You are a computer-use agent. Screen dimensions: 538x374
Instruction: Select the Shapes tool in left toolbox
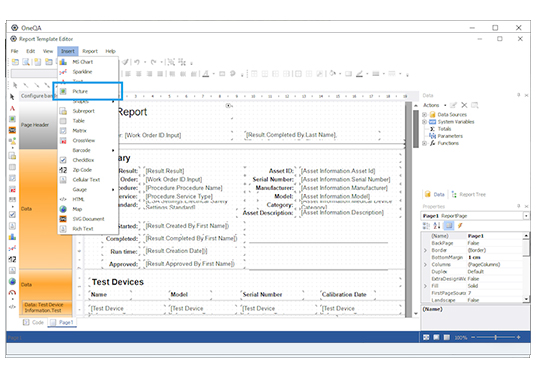(x=12, y=141)
